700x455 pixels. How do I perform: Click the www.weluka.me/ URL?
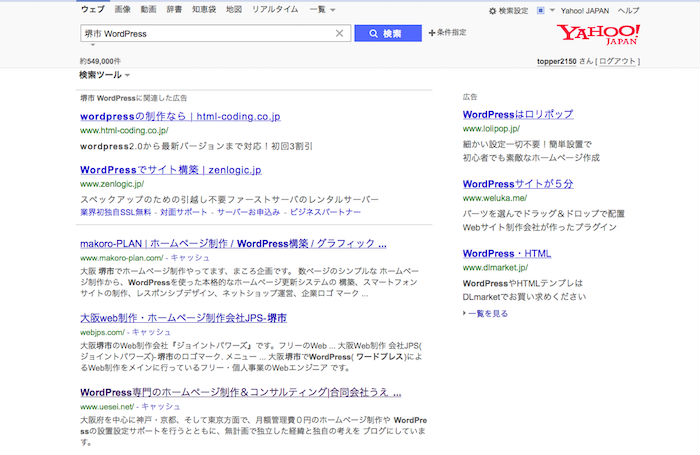pyautogui.click(x=495, y=198)
